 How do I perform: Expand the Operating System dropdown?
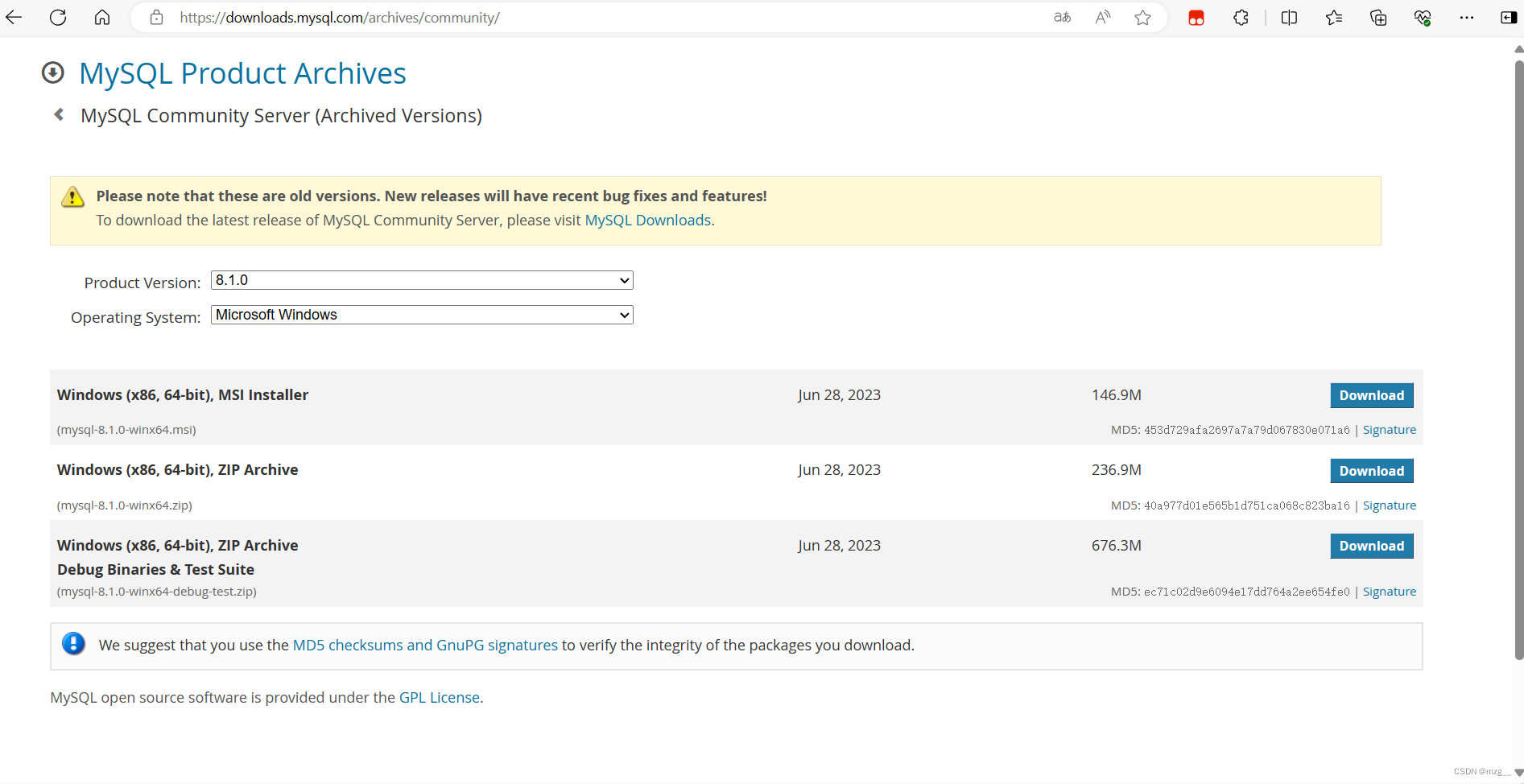[422, 315]
